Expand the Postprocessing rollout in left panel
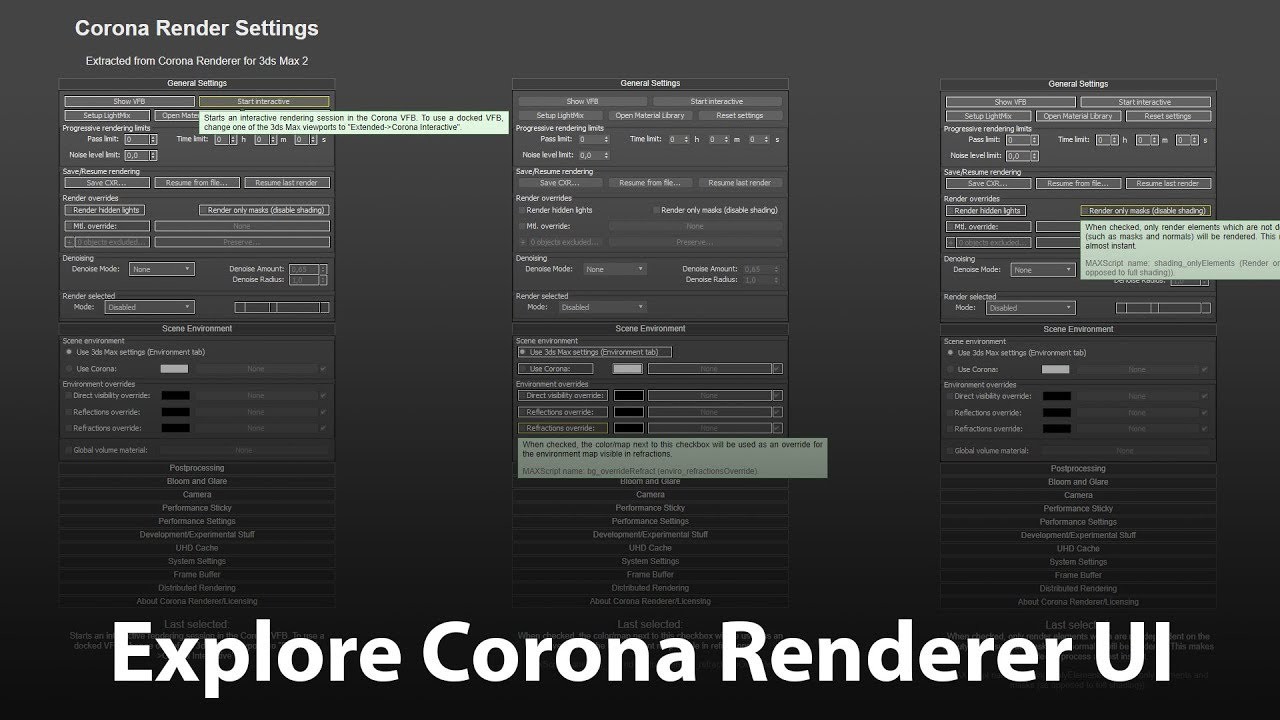Image resolution: width=1280 pixels, height=720 pixels. click(196, 468)
